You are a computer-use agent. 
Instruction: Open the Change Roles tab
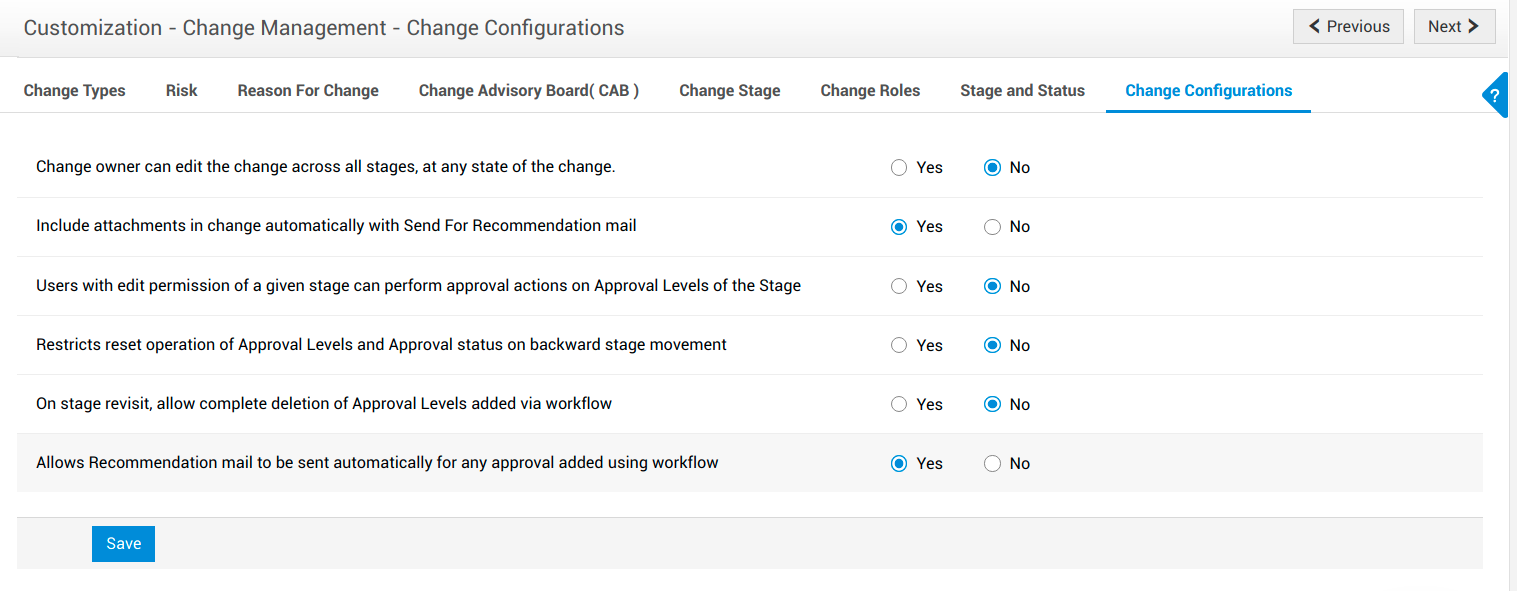coord(870,91)
